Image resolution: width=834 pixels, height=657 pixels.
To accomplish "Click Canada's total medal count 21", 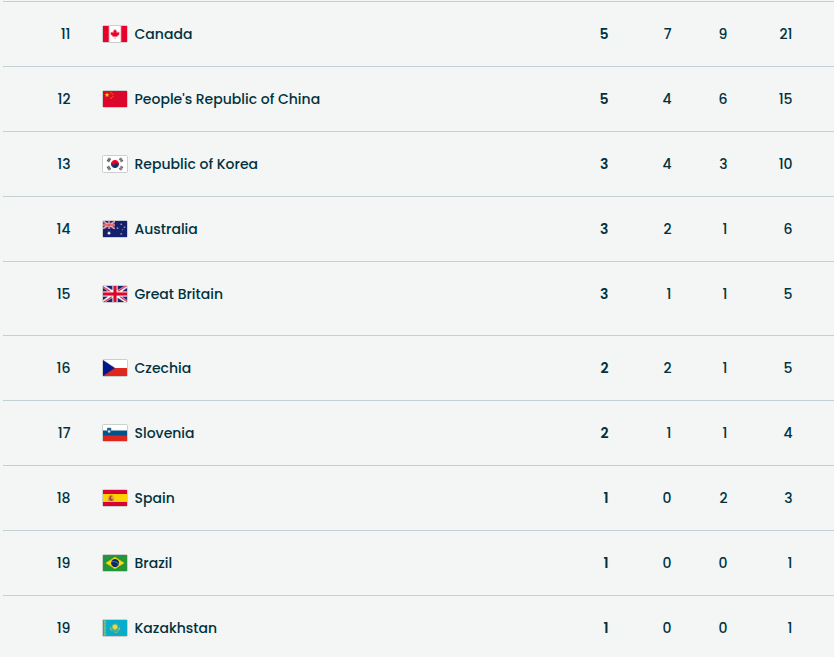I will [x=786, y=34].
